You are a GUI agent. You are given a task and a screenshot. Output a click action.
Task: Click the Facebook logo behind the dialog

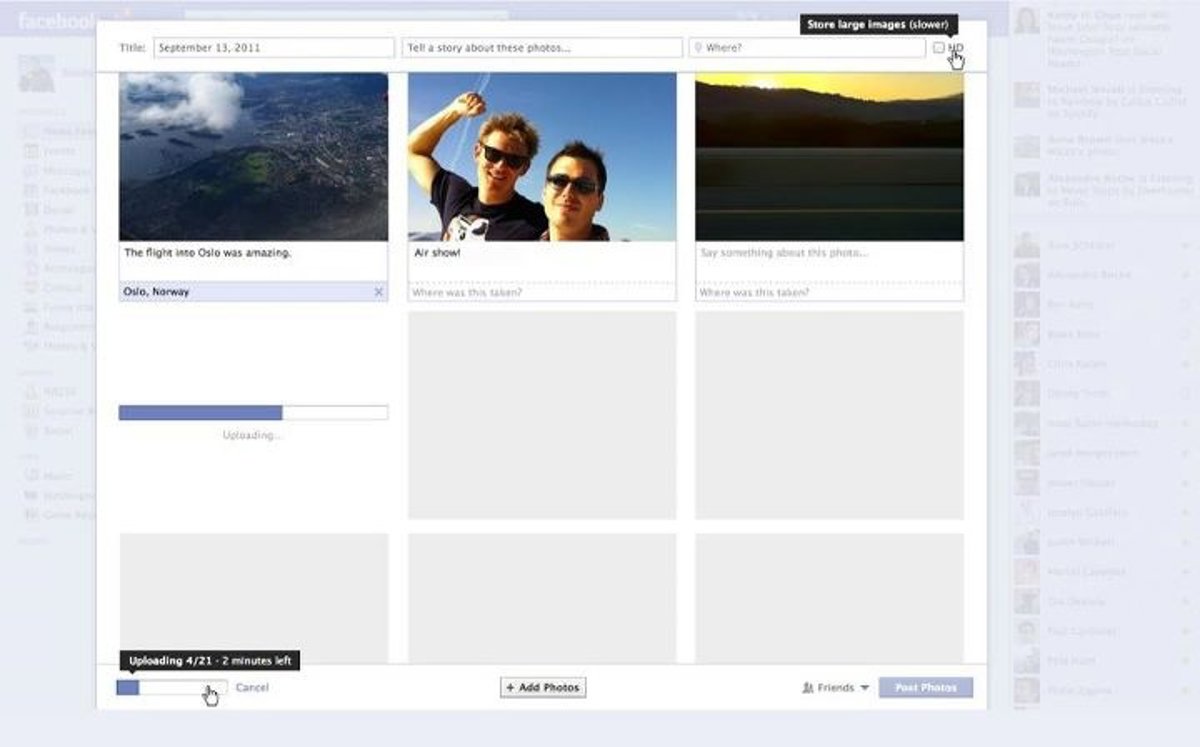point(57,21)
